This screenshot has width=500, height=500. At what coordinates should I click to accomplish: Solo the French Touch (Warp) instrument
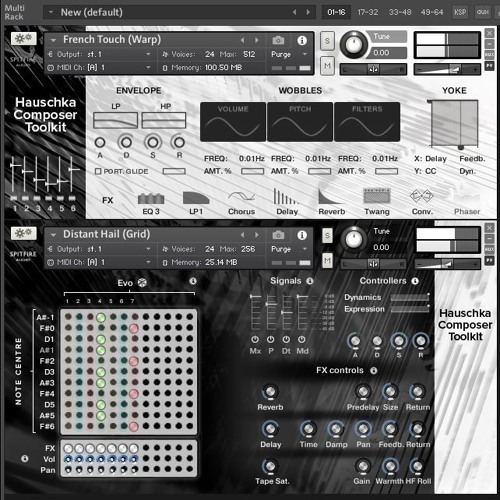point(327,41)
